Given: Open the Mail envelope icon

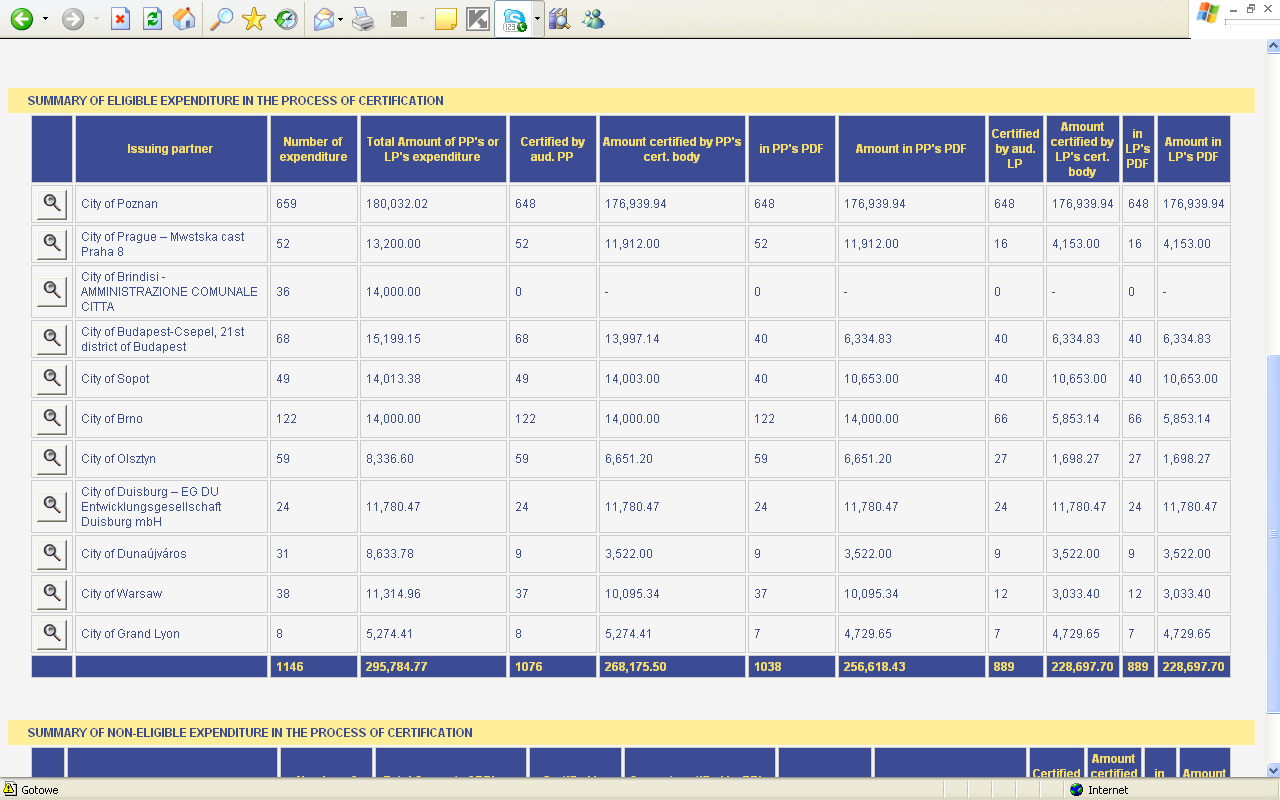Looking at the screenshot, I should click(323, 19).
